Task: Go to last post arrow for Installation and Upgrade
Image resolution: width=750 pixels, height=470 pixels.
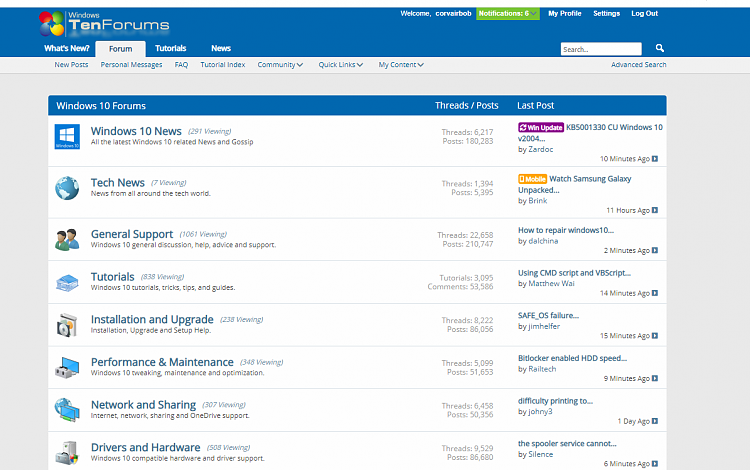Action: (655, 336)
